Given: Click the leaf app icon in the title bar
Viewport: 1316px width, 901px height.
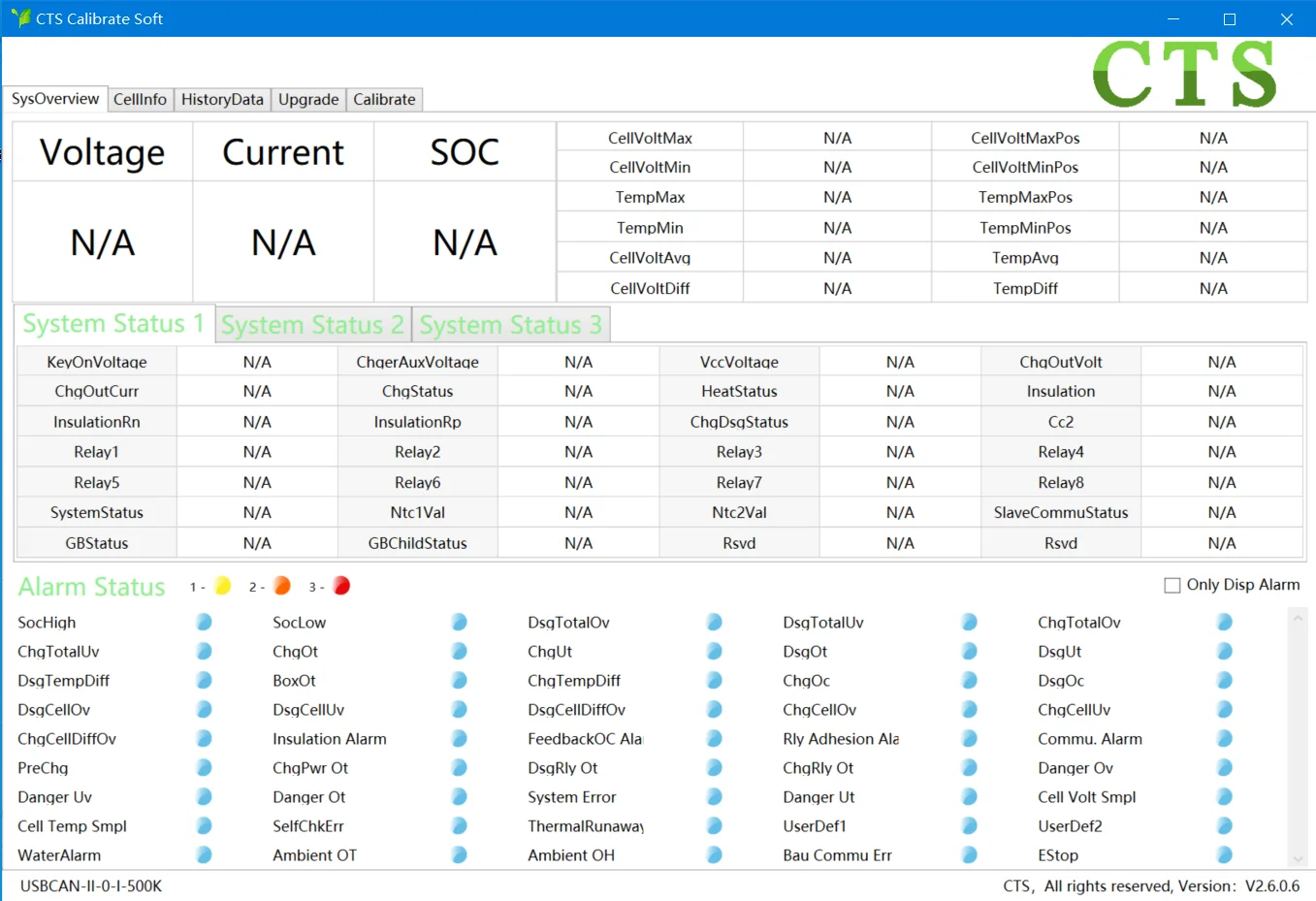Looking at the screenshot, I should (x=20, y=18).
